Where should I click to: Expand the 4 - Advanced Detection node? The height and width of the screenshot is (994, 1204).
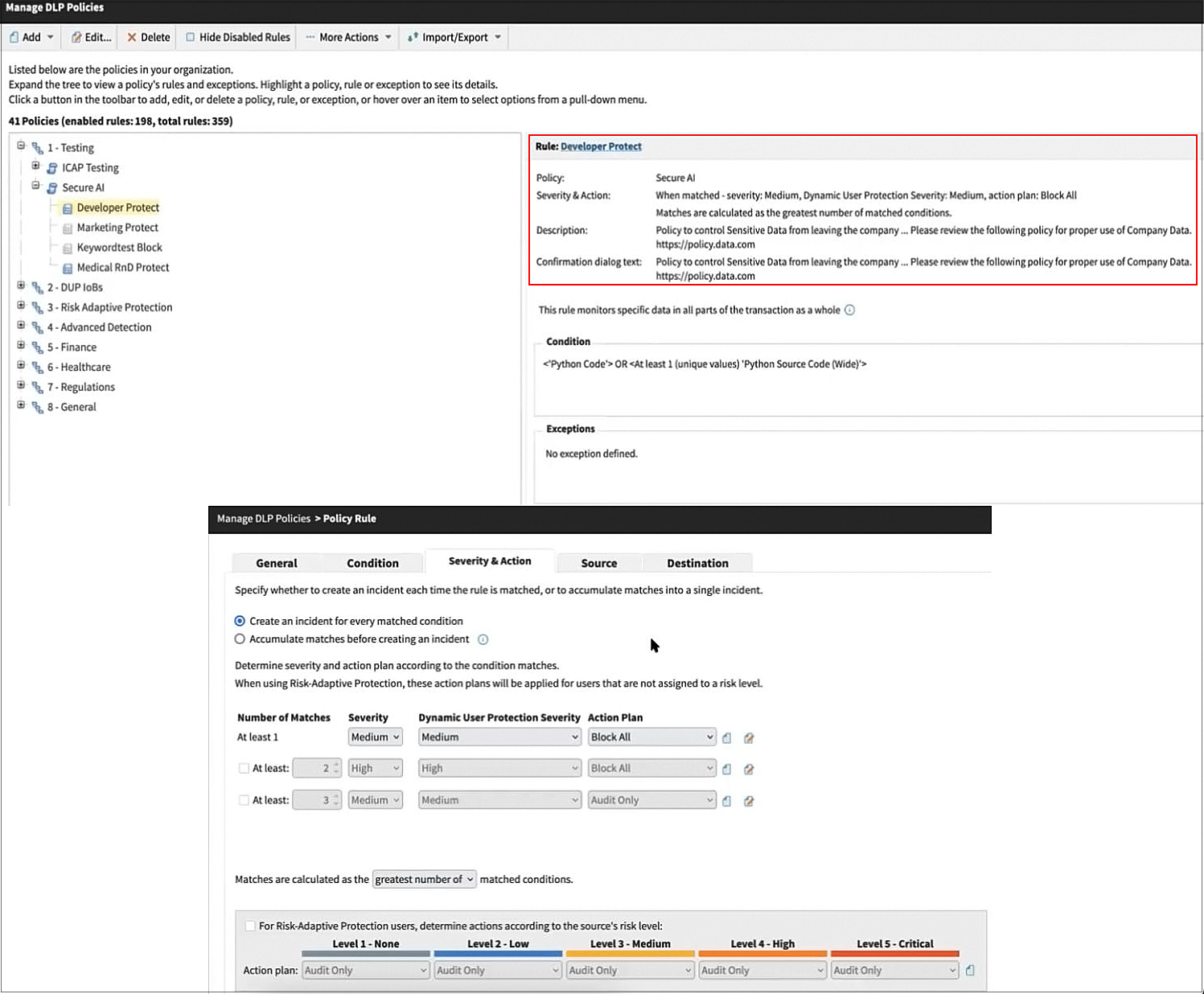(22, 326)
